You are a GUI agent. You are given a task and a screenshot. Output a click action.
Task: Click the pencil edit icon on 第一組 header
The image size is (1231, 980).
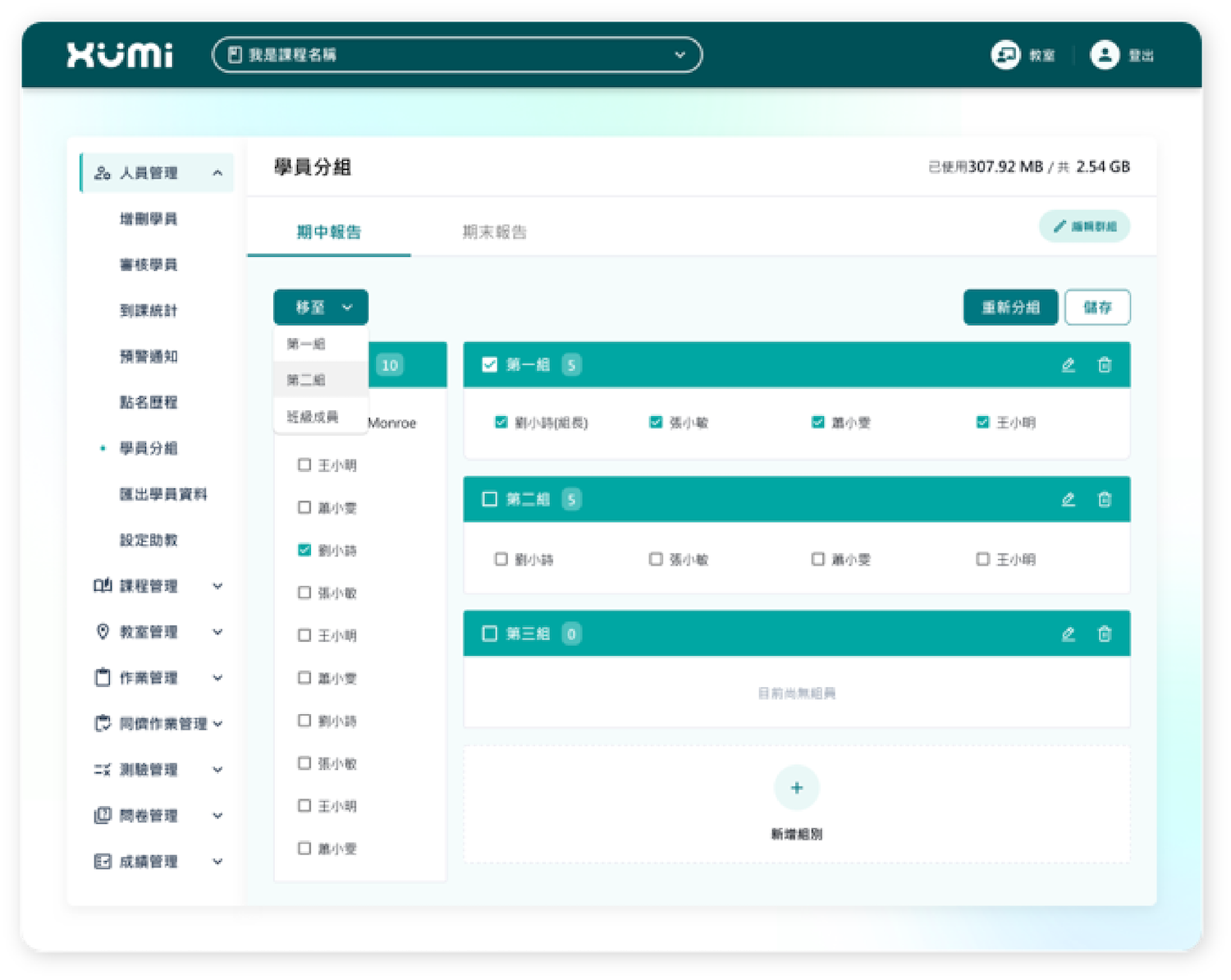tap(1069, 364)
